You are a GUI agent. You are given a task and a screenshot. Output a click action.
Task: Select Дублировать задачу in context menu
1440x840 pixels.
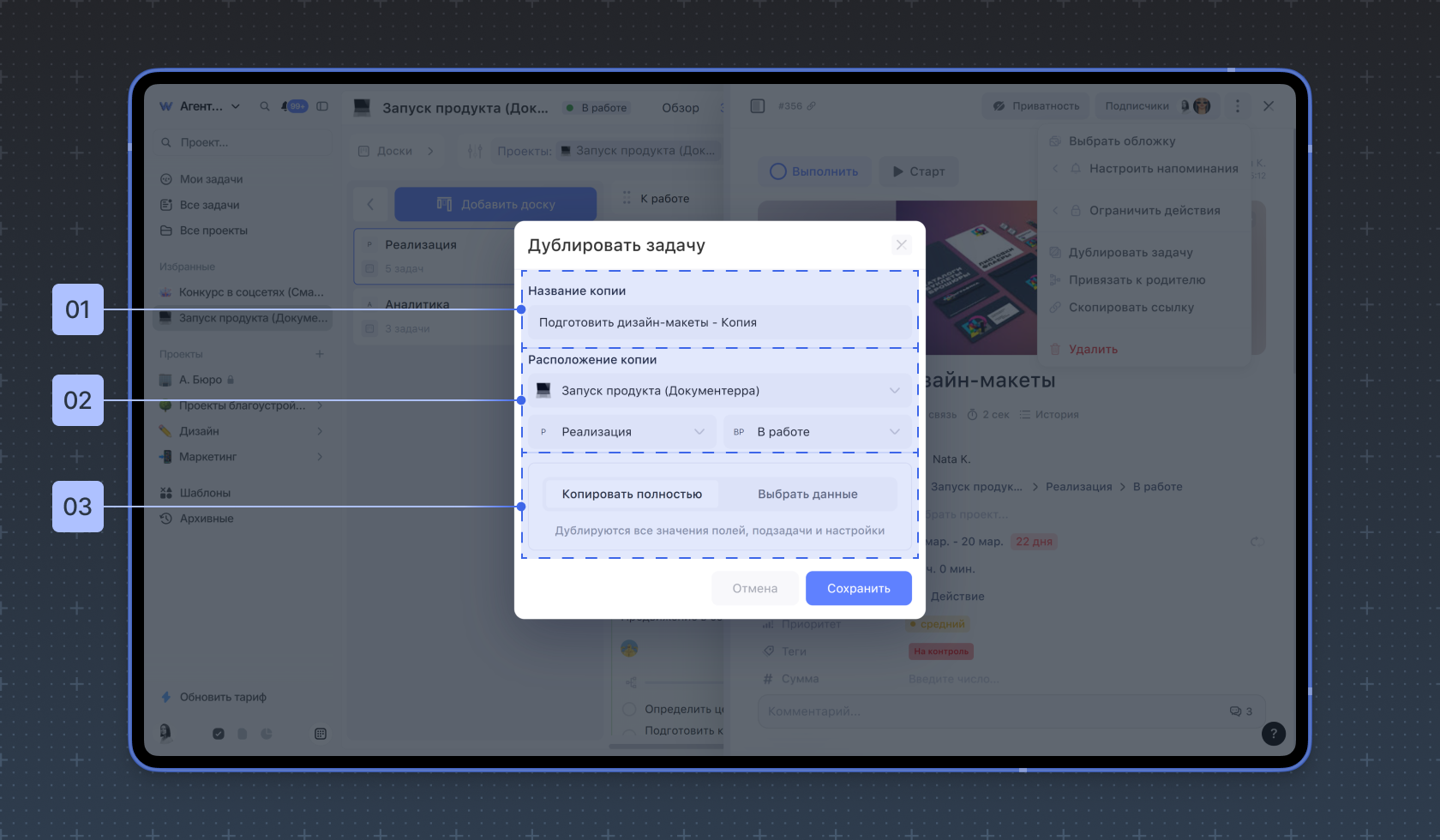(1130, 253)
